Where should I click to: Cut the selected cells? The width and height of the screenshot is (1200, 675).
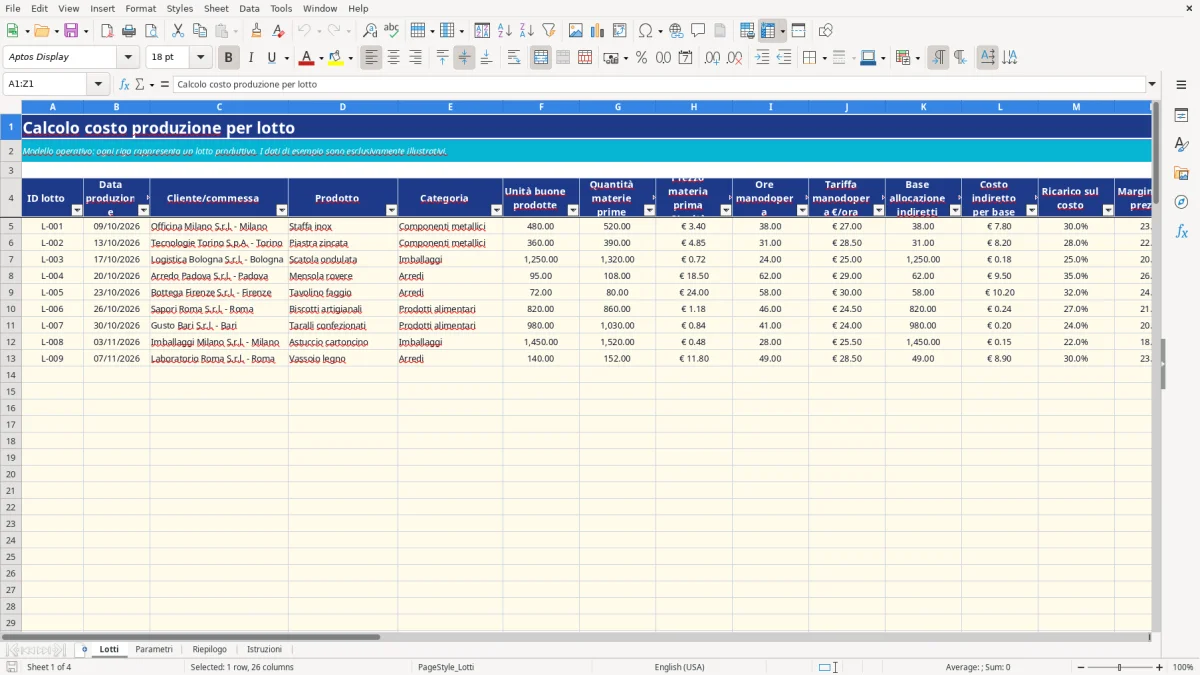coord(178,31)
